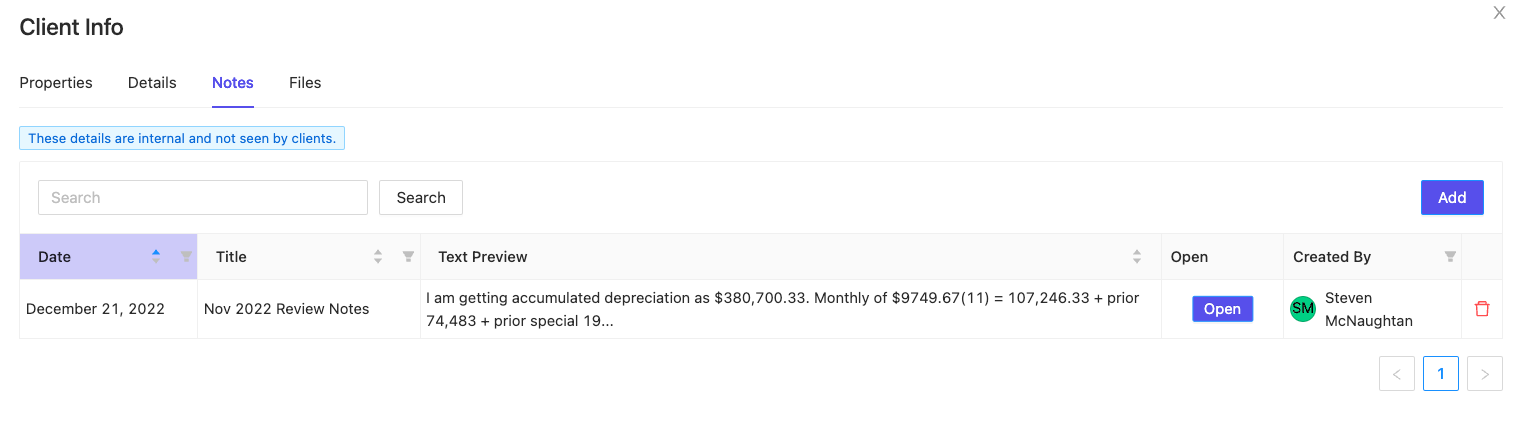
Task: Focus the notes Search input field
Action: [203, 197]
